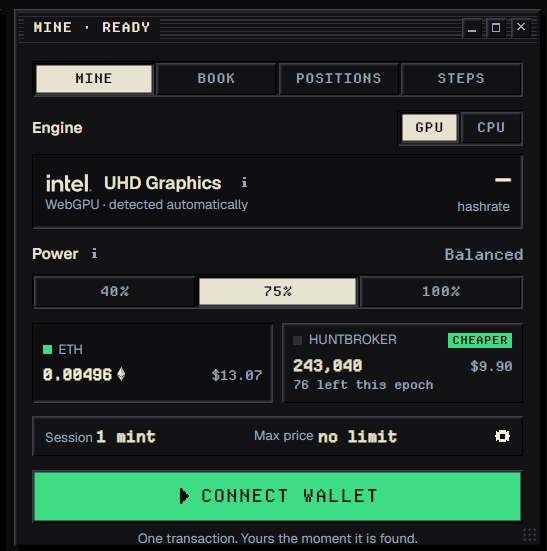Click the $9.90 Huntbroker price

(491, 366)
